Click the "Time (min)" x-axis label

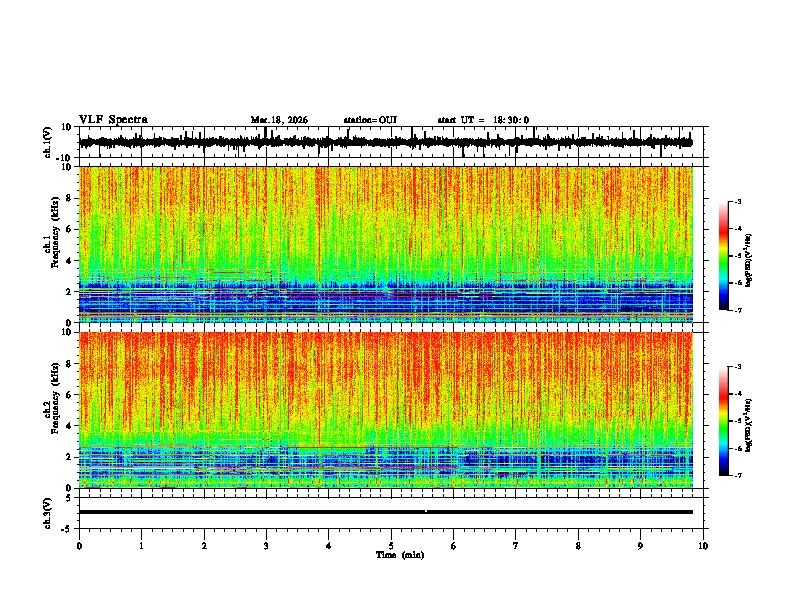pyautogui.click(x=400, y=555)
